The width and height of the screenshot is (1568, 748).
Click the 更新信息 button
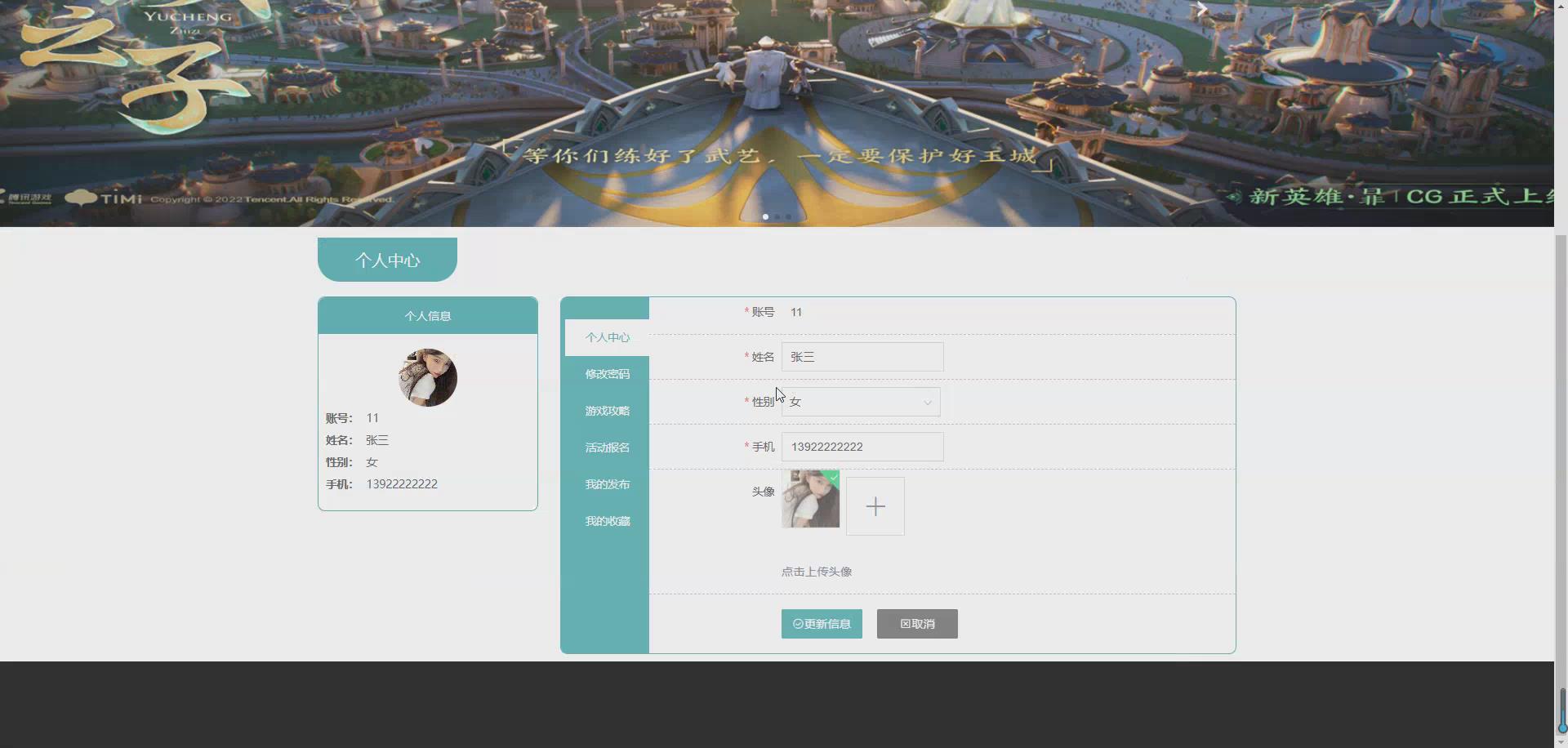coord(822,624)
